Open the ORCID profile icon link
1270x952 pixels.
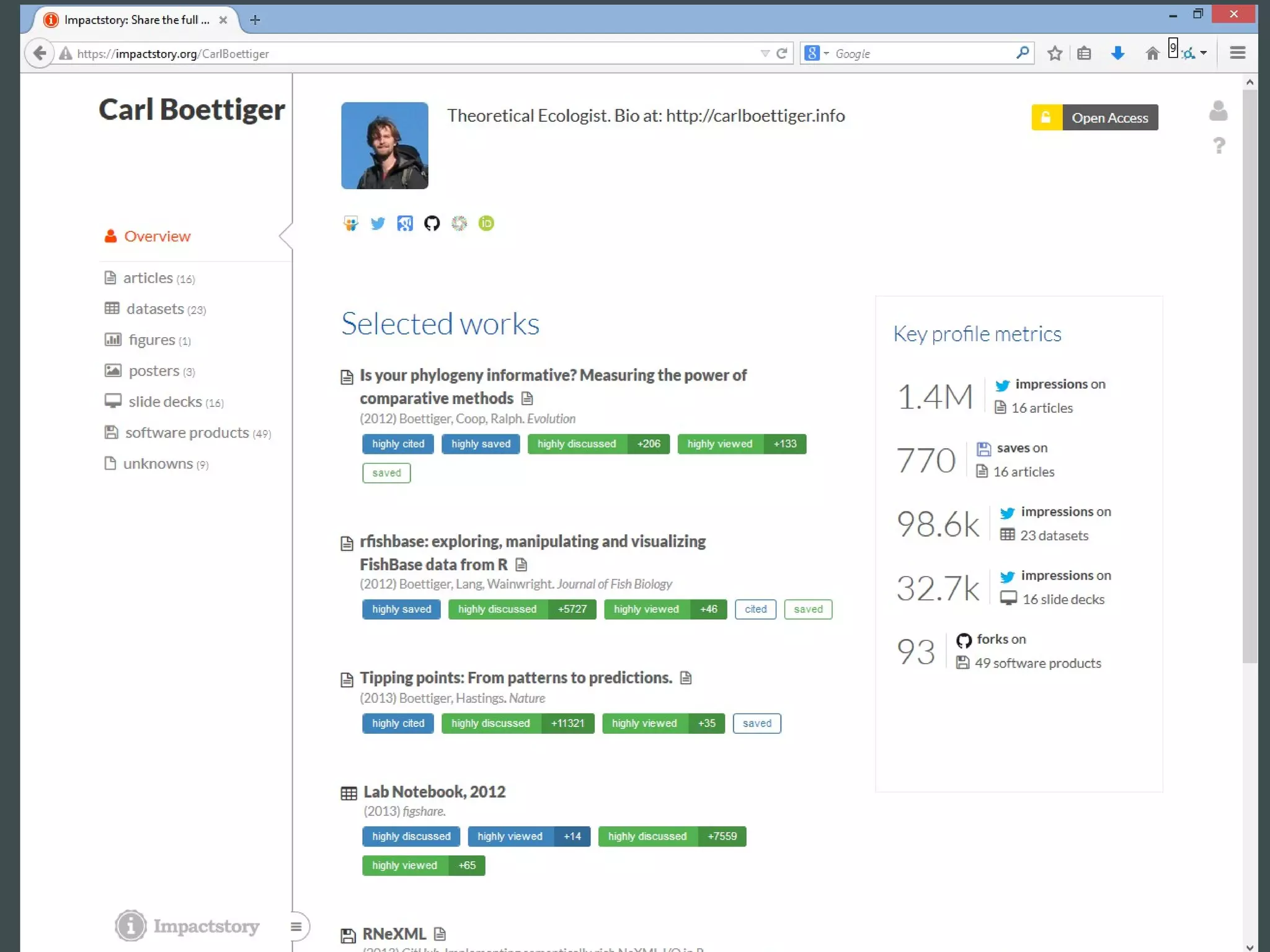click(486, 223)
